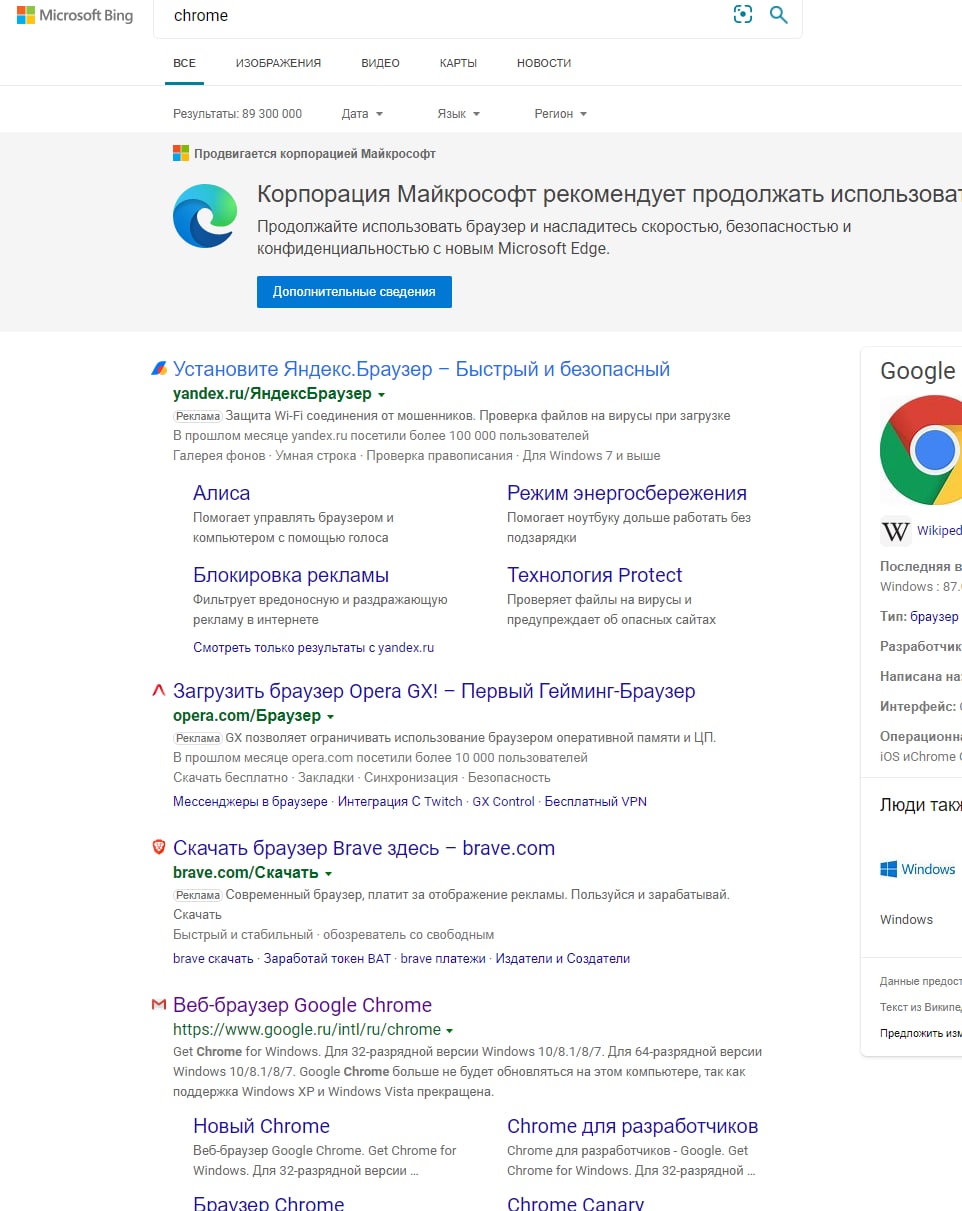Open 'Установите Яндекс.Браузер' ad result

coord(421,369)
